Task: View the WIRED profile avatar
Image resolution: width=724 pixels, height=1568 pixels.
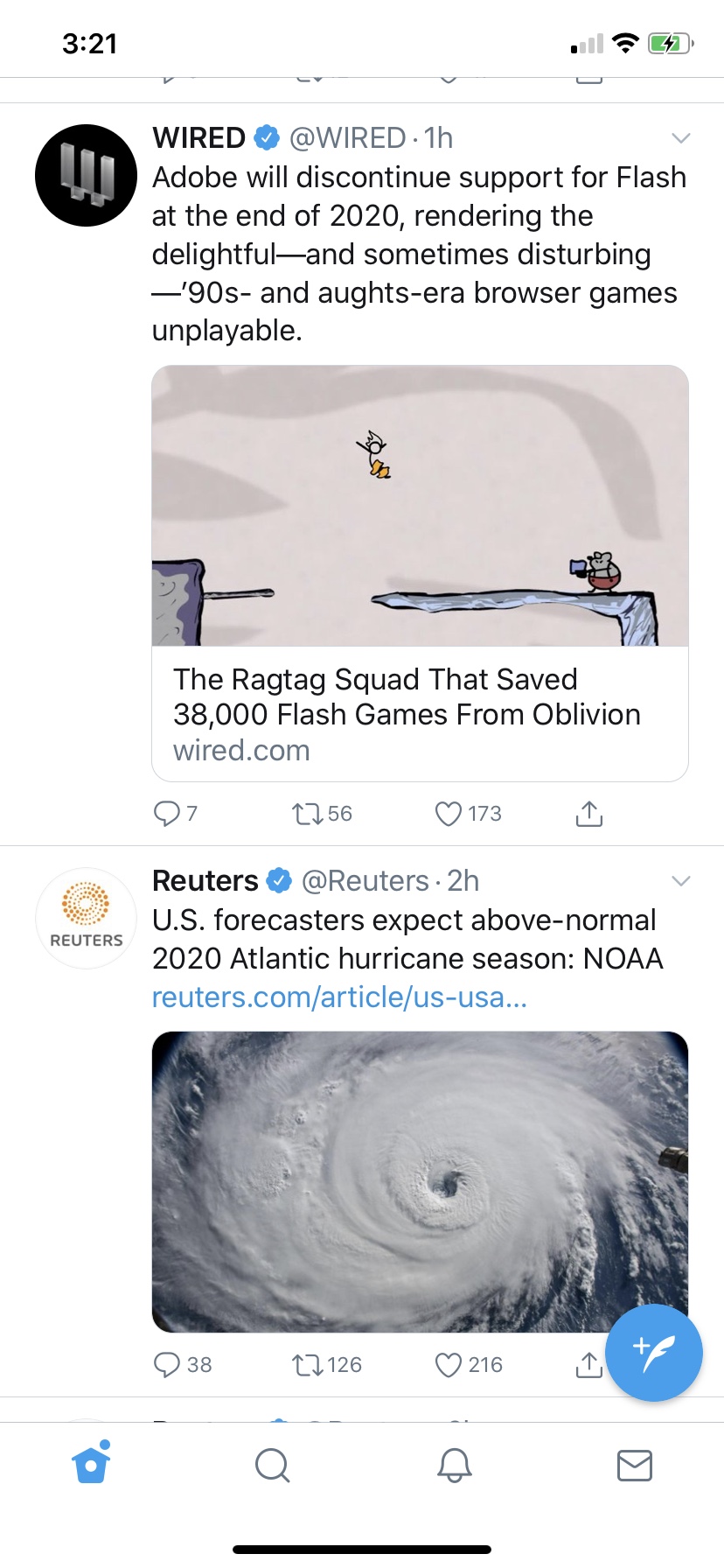Action: point(86,175)
